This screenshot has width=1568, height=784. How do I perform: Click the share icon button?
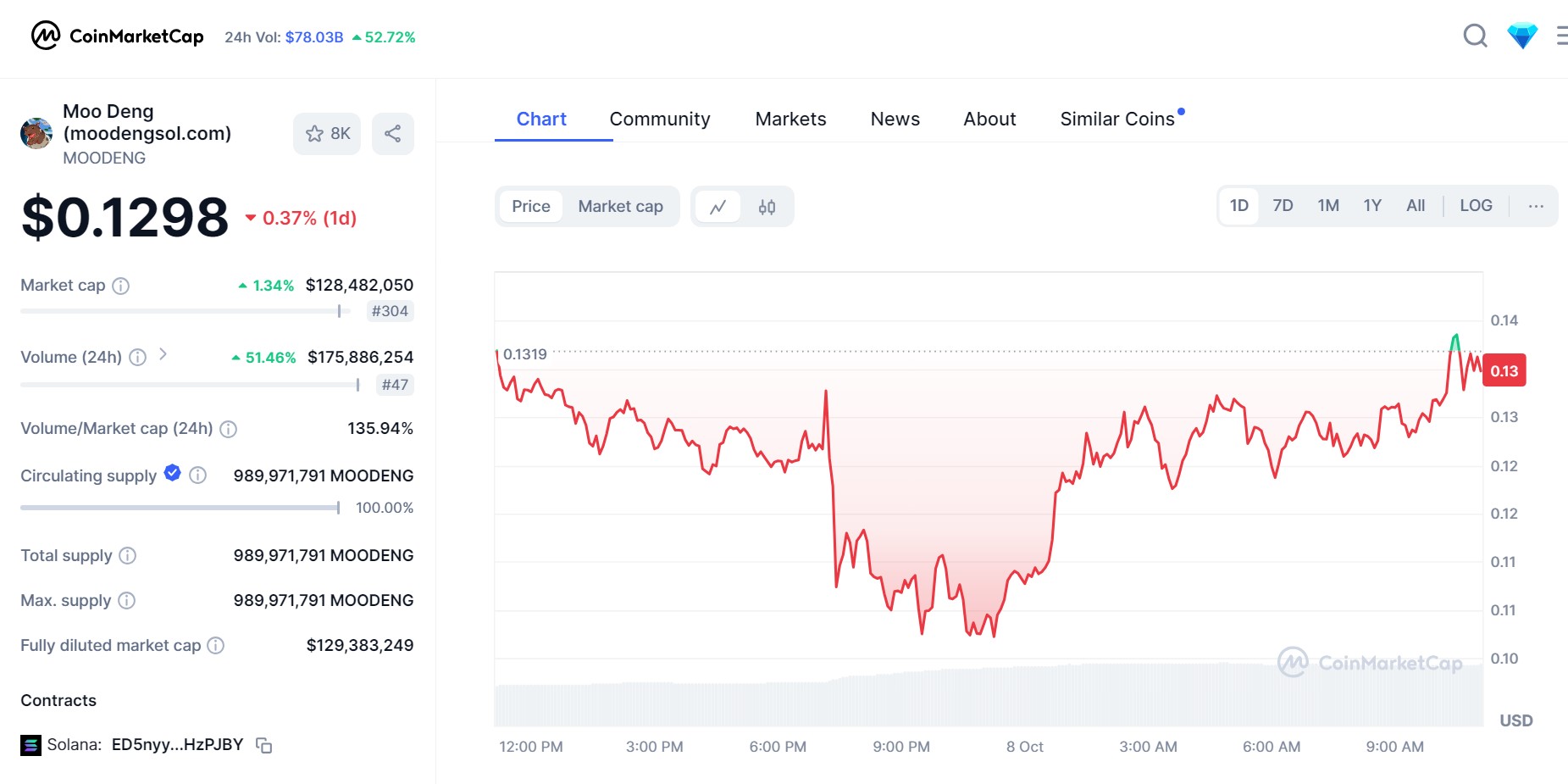click(x=393, y=134)
